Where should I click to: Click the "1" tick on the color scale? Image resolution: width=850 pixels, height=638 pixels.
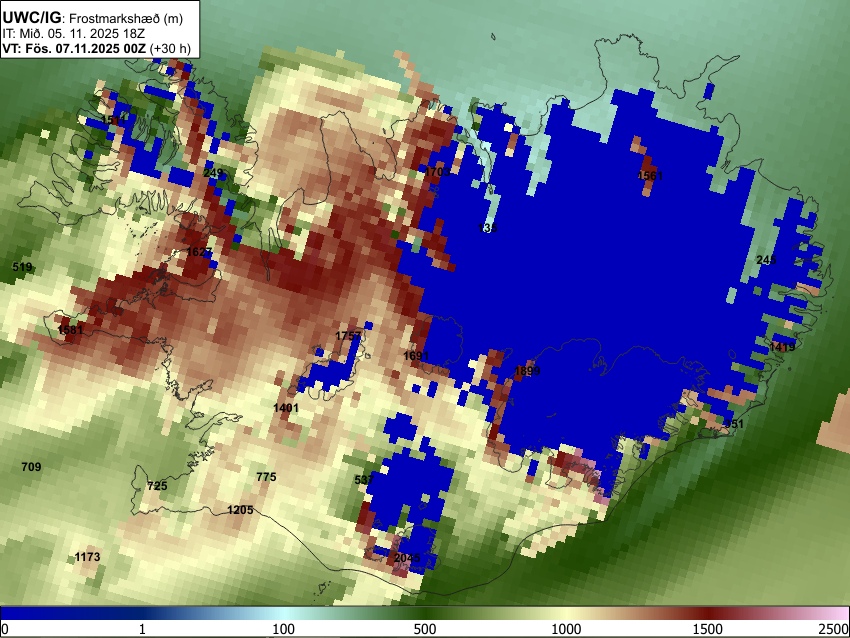pyautogui.click(x=142, y=629)
